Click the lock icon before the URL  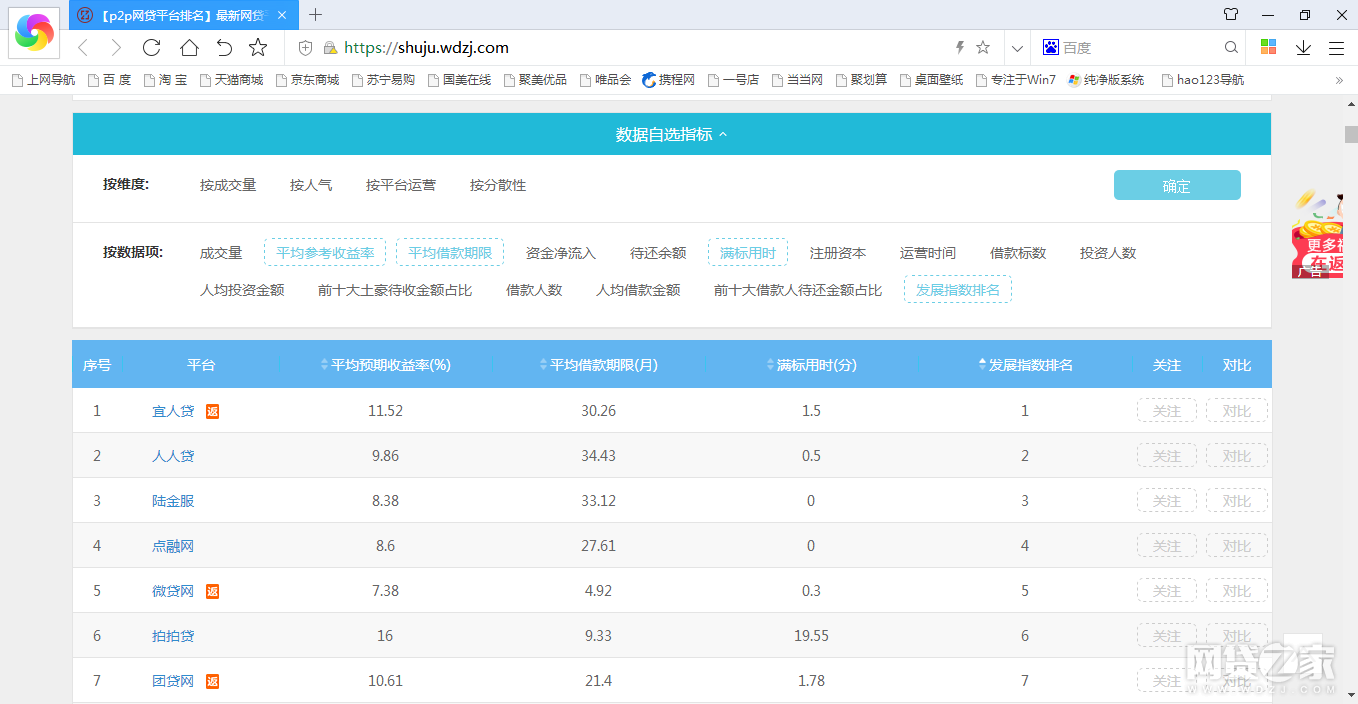[x=330, y=48]
